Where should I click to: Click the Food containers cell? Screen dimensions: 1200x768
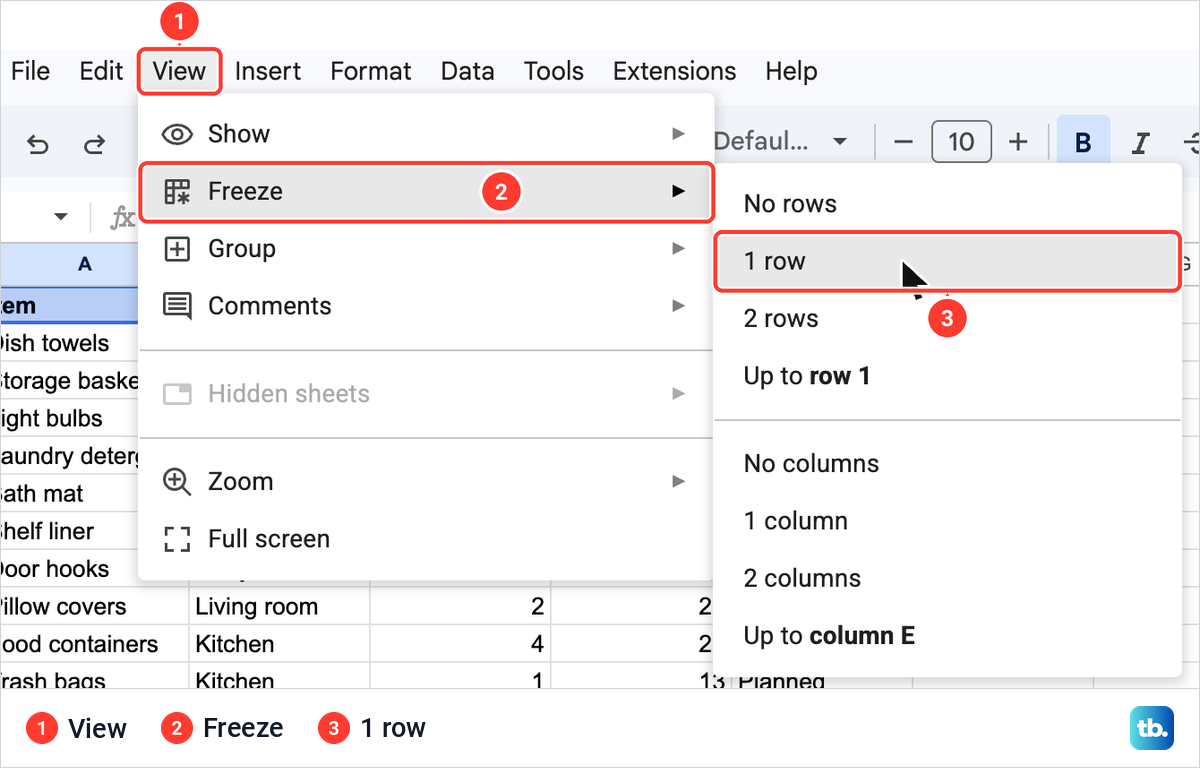pyautogui.click(x=94, y=644)
